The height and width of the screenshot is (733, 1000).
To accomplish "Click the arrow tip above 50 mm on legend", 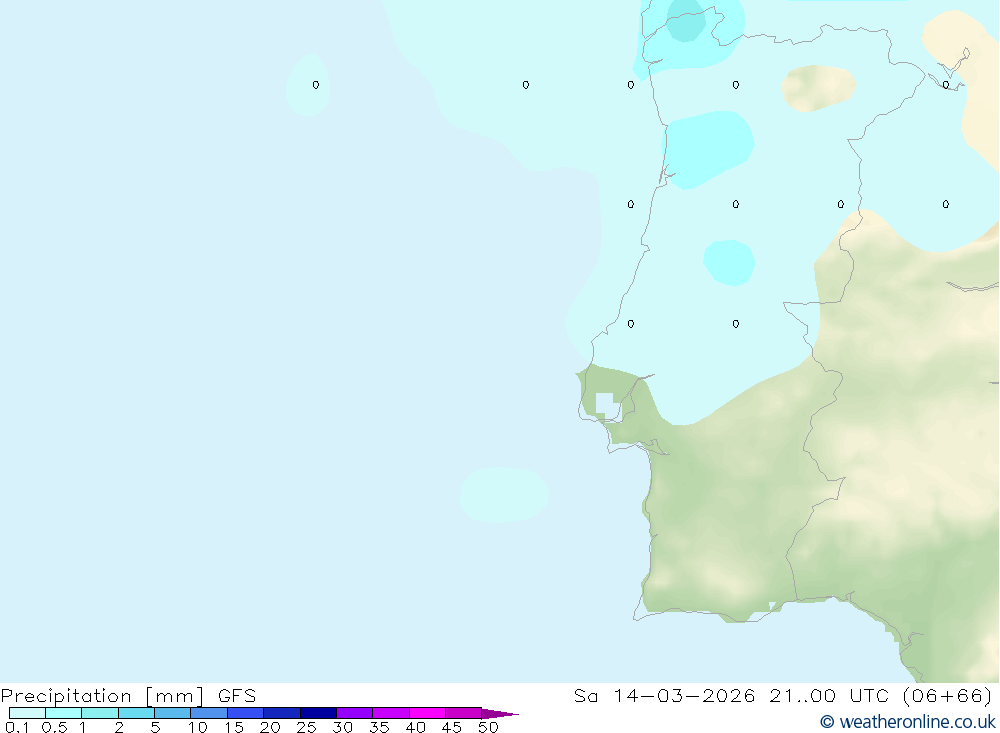I will pyautogui.click(x=500, y=713).
